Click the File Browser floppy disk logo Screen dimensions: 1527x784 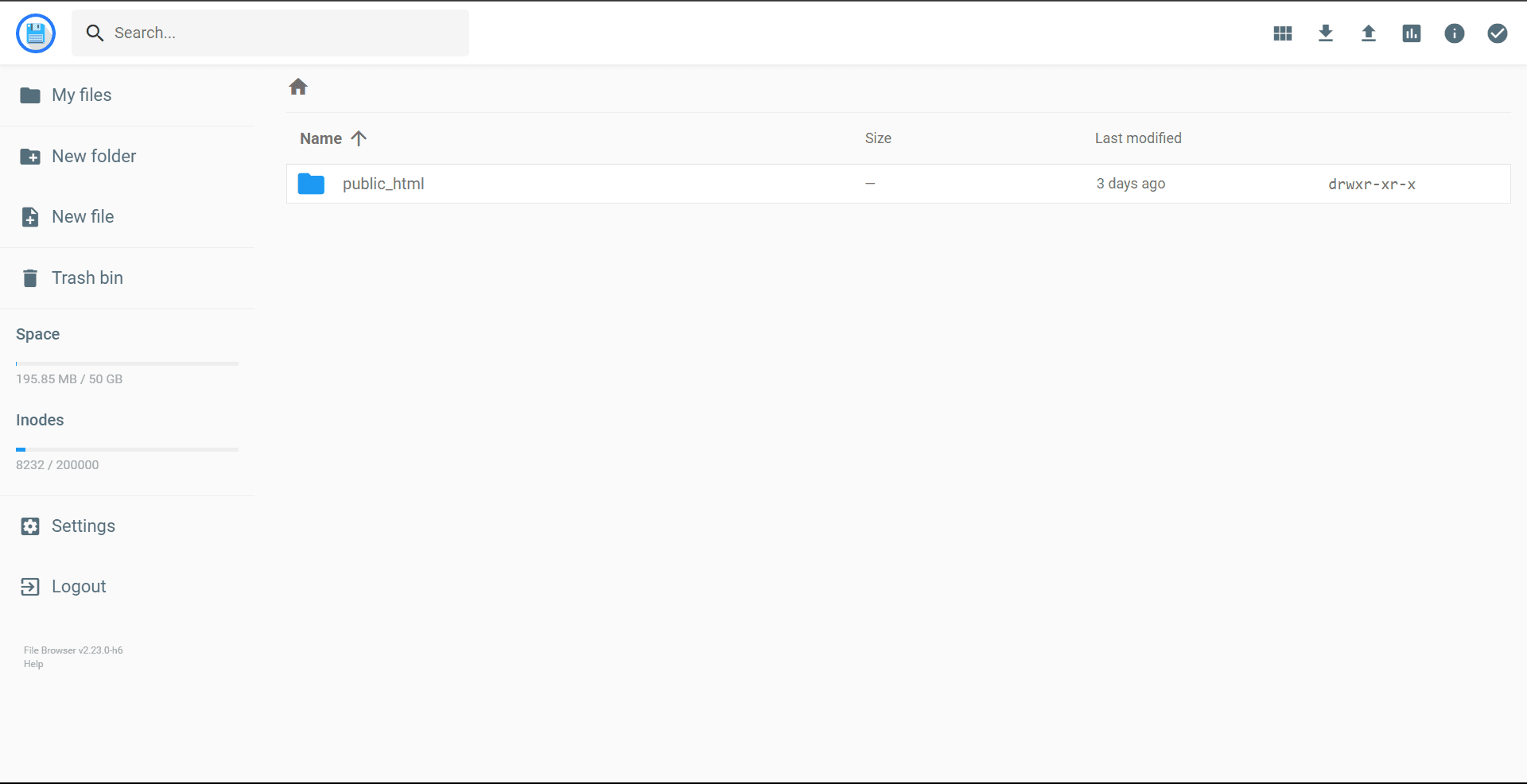point(35,33)
